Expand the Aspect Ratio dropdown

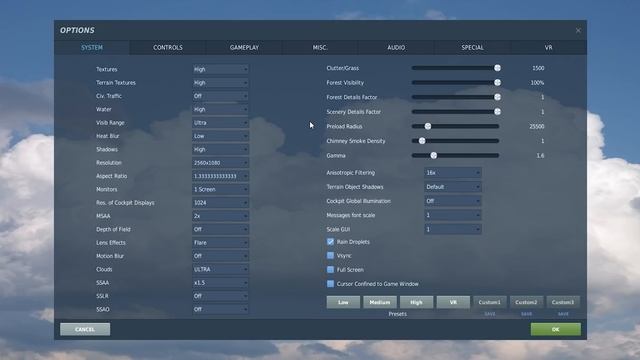(220, 176)
